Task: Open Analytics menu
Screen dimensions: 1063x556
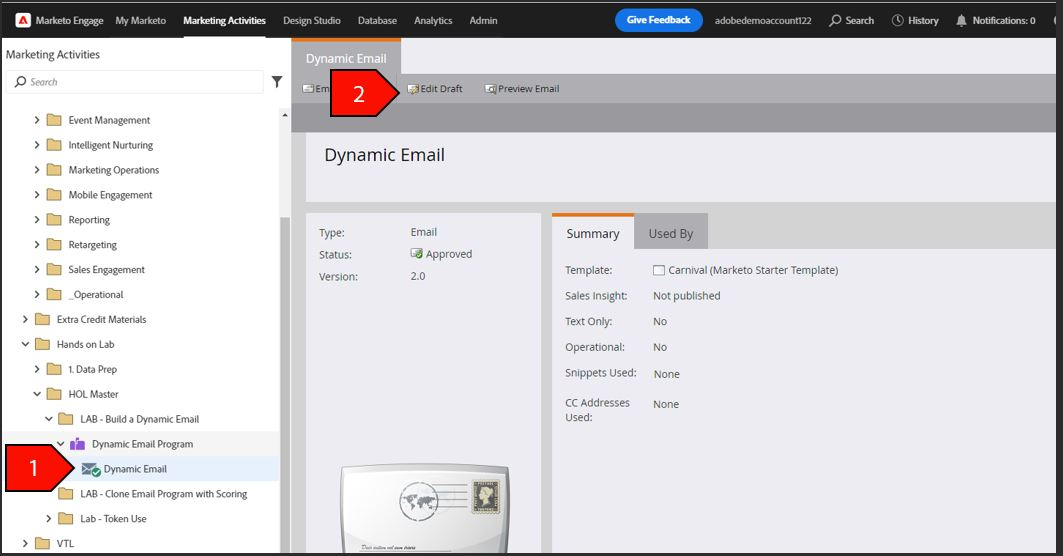Action: 433,20
